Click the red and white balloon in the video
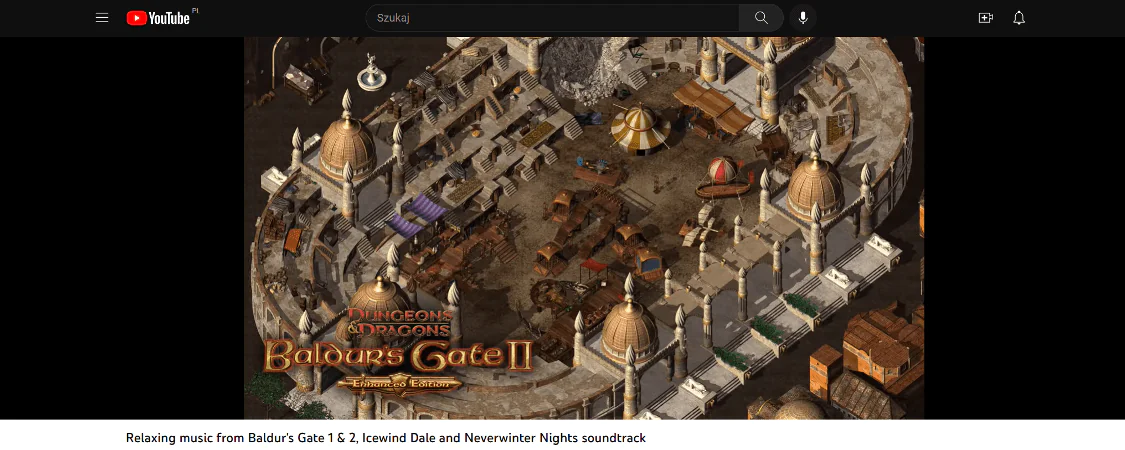Screen dimensions: 1125x450 [722, 170]
